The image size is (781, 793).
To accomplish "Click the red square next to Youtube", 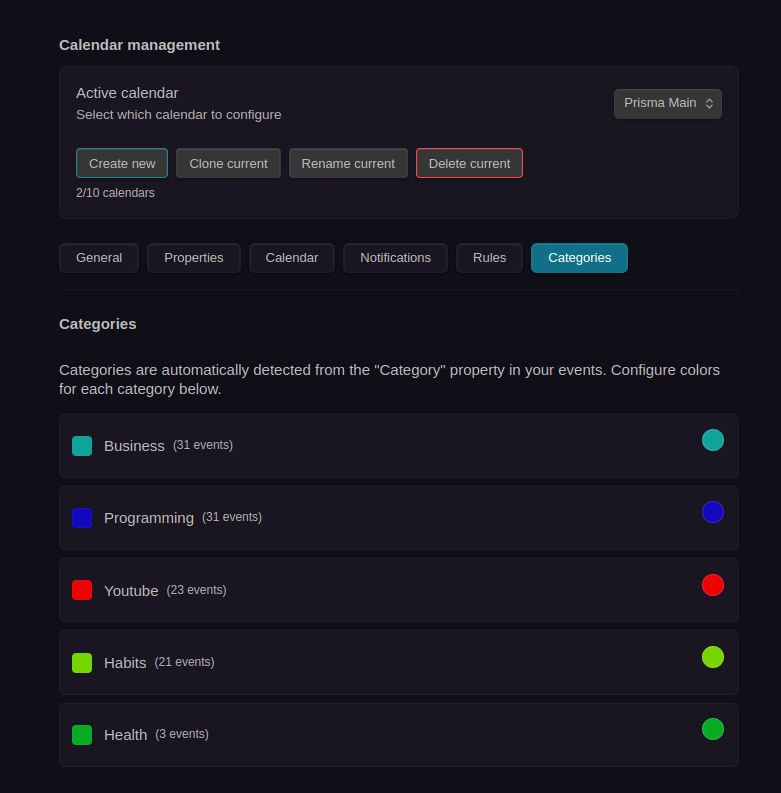I will (x=82, y=590).
